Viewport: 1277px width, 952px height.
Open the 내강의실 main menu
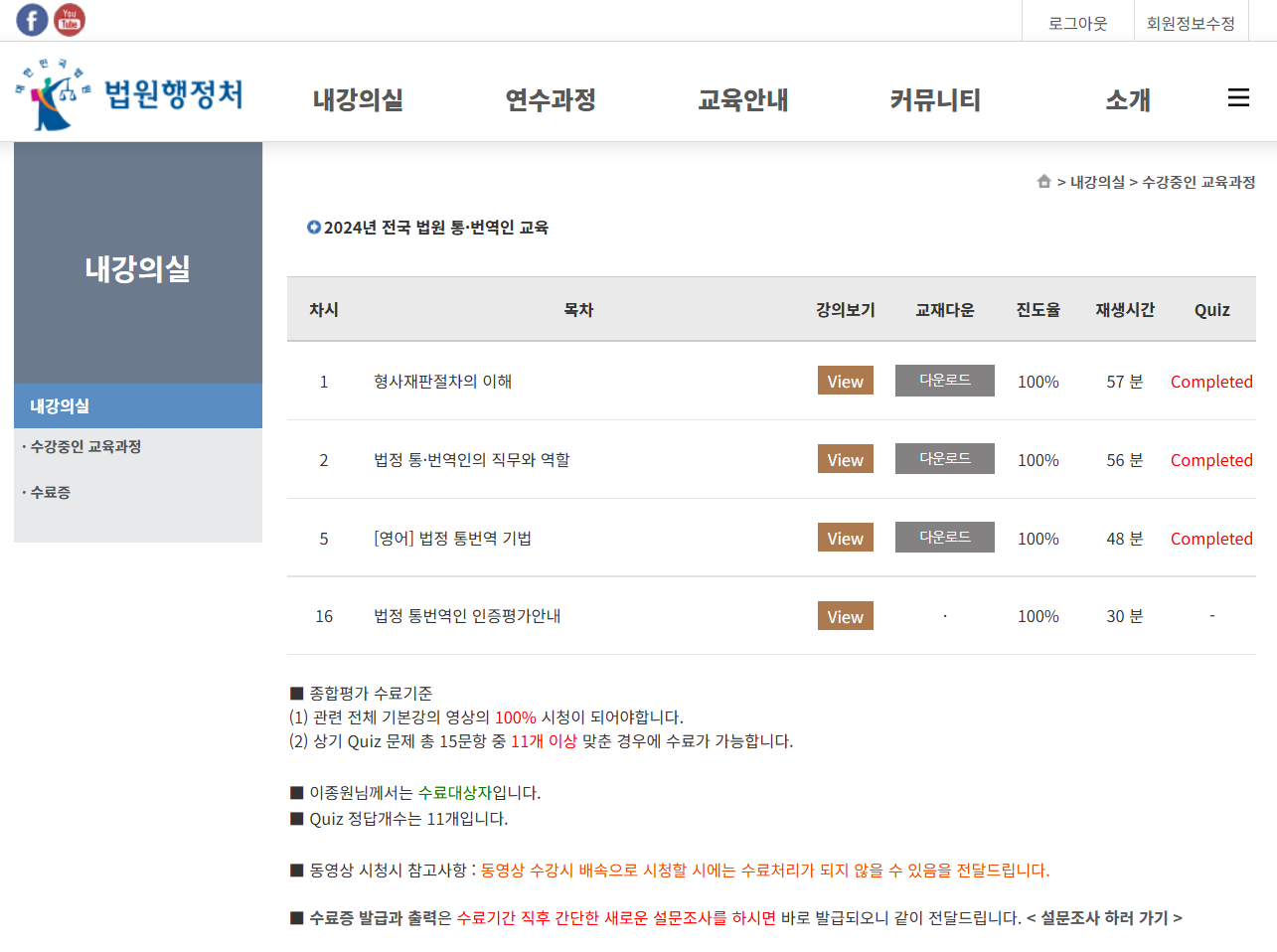(358, 100)
